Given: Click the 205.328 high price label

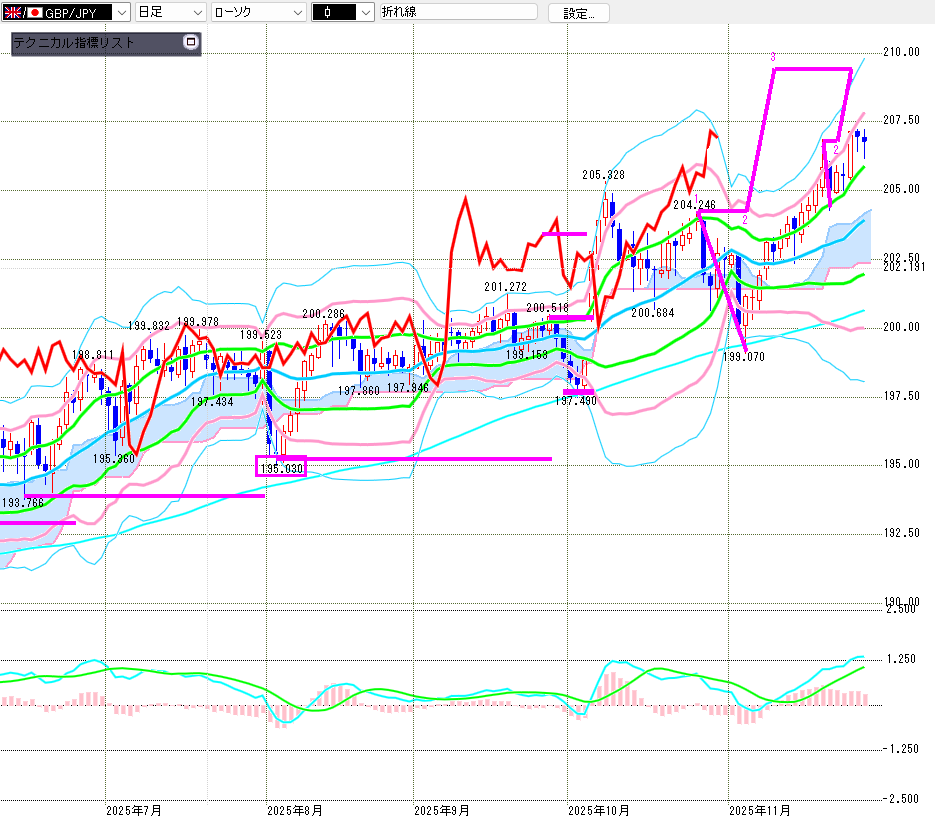Looking at the screenshot, I should tap(603, 175).
